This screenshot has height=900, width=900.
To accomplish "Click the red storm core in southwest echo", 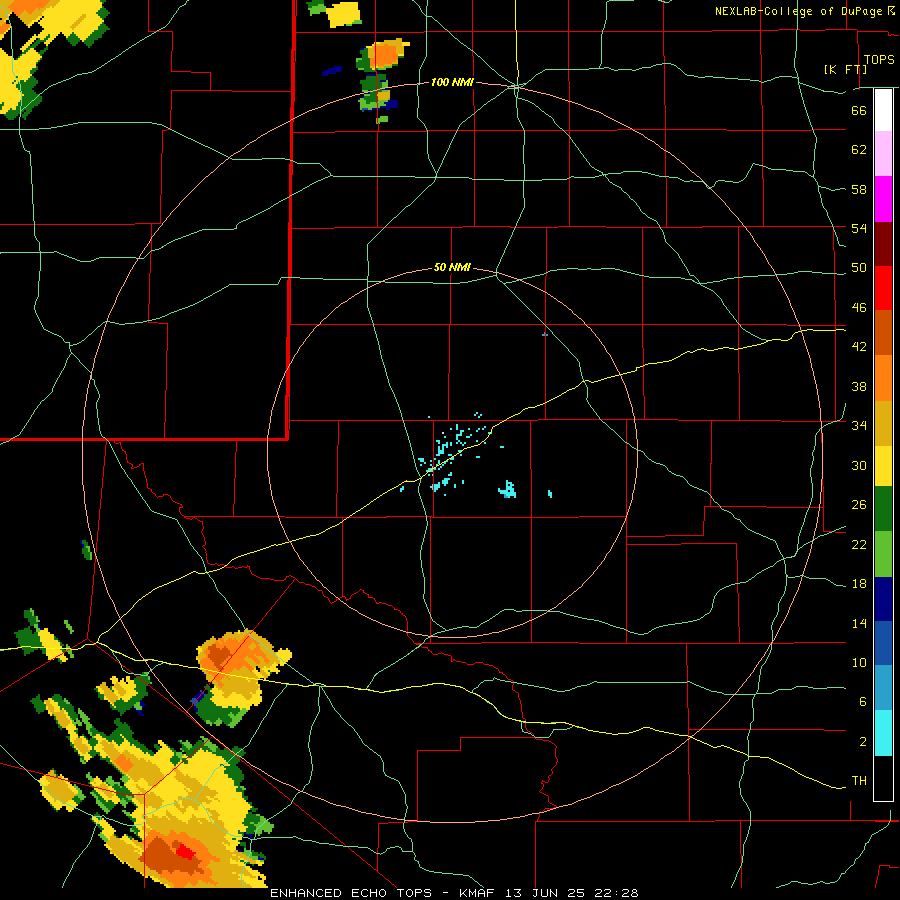I will [184, 851].
